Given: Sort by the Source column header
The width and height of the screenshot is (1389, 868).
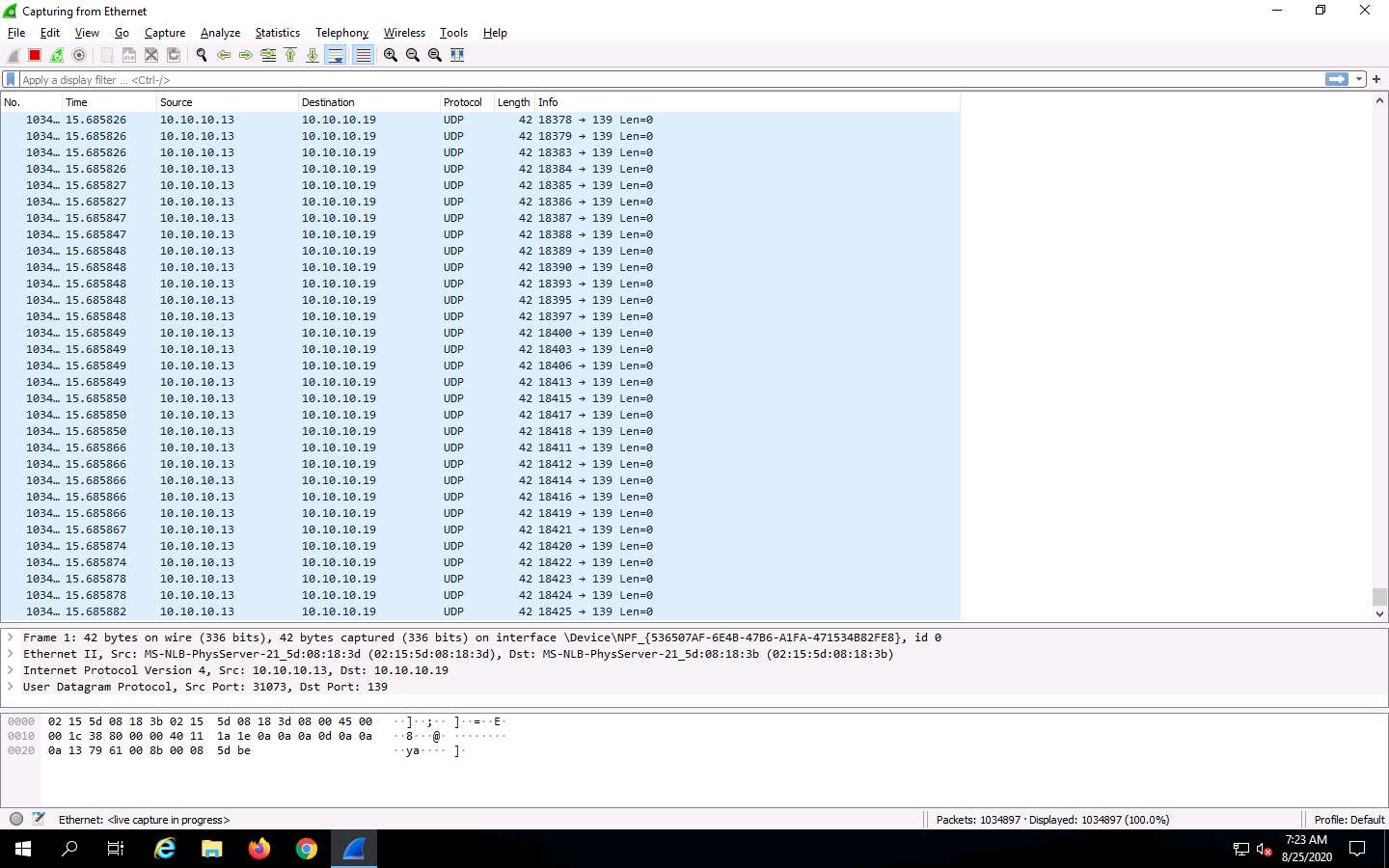Looking at the screenshot, I should click(x=227, y=102).
